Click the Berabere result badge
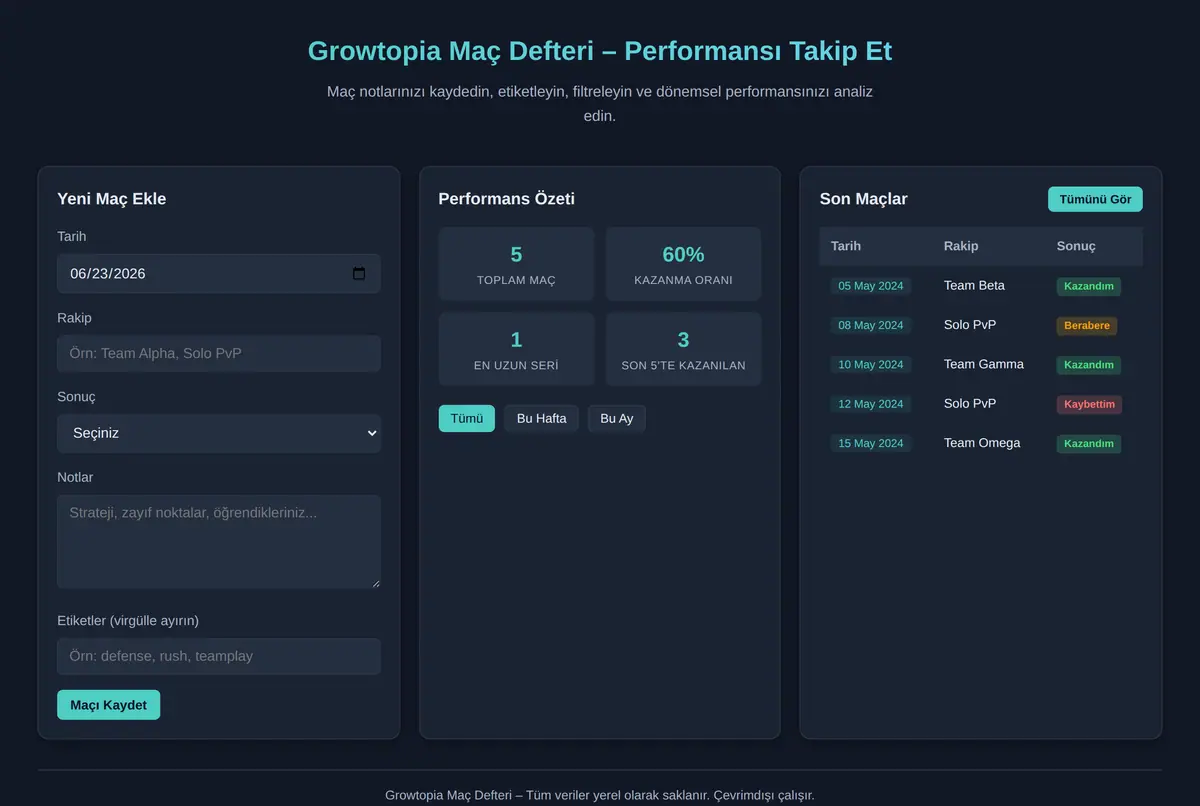The width and height of the screenshot is (1200, 806). coord(1087,326)
